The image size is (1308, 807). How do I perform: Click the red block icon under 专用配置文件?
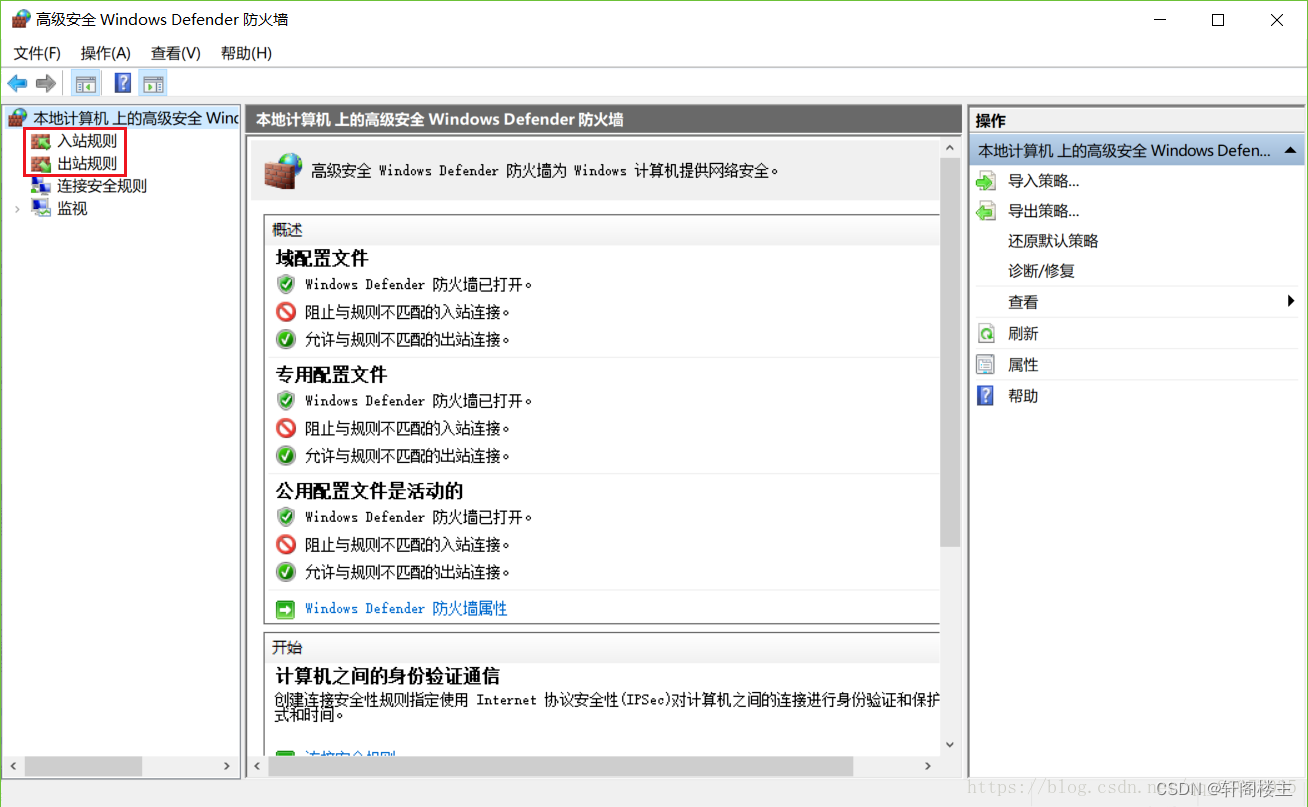click(x=286, y=428)
